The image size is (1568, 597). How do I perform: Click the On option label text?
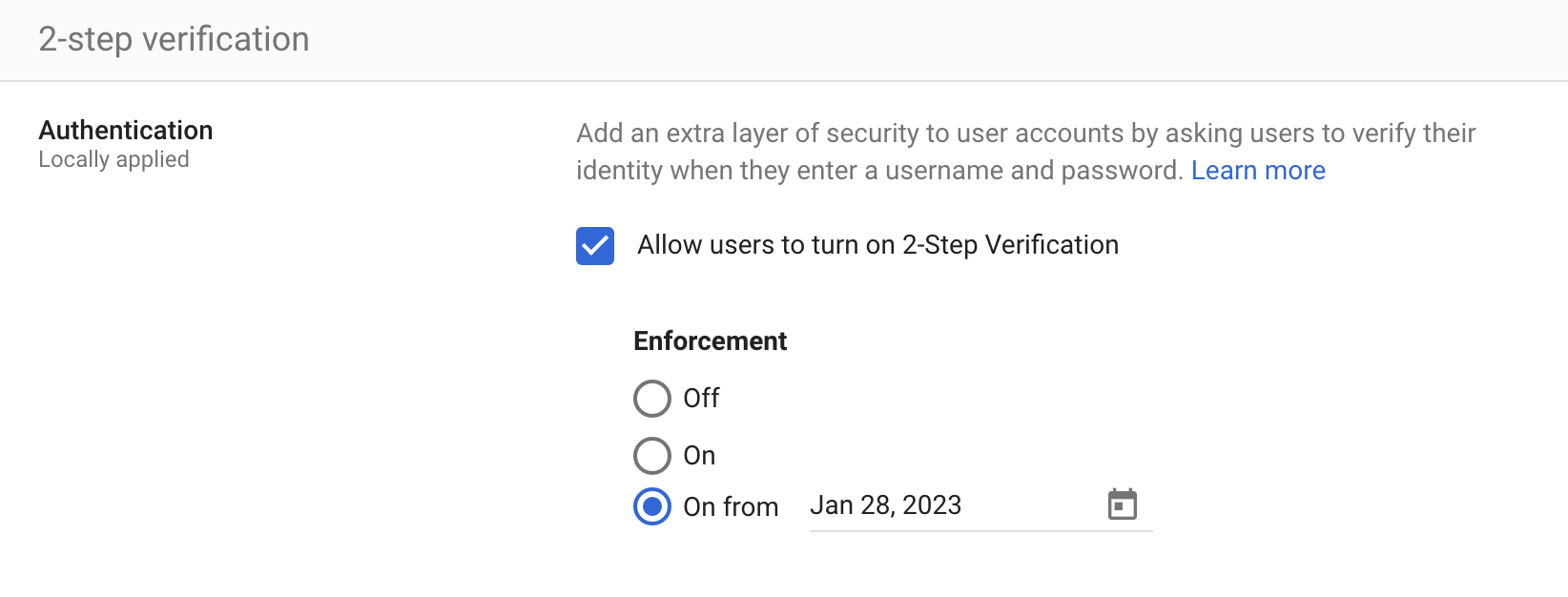pos(699,456)
